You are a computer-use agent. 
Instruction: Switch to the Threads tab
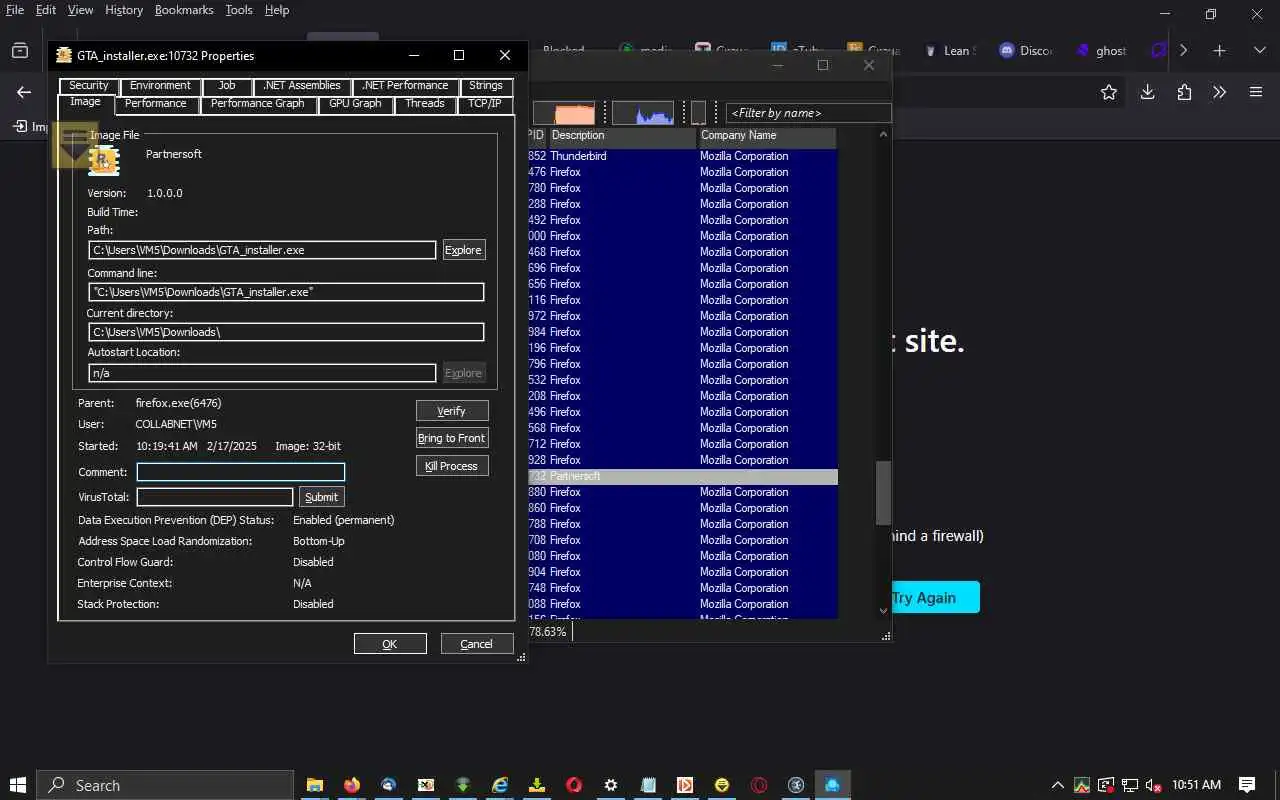tap(425, 104)
